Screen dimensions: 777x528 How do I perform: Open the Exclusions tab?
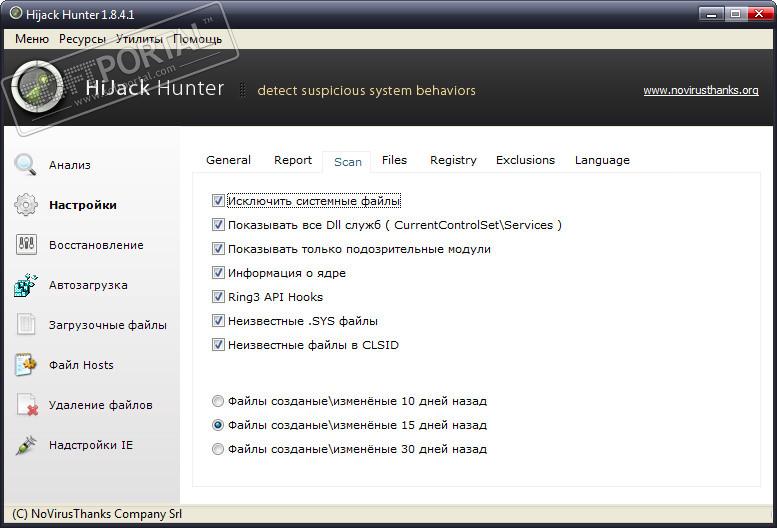coord(525,160)
